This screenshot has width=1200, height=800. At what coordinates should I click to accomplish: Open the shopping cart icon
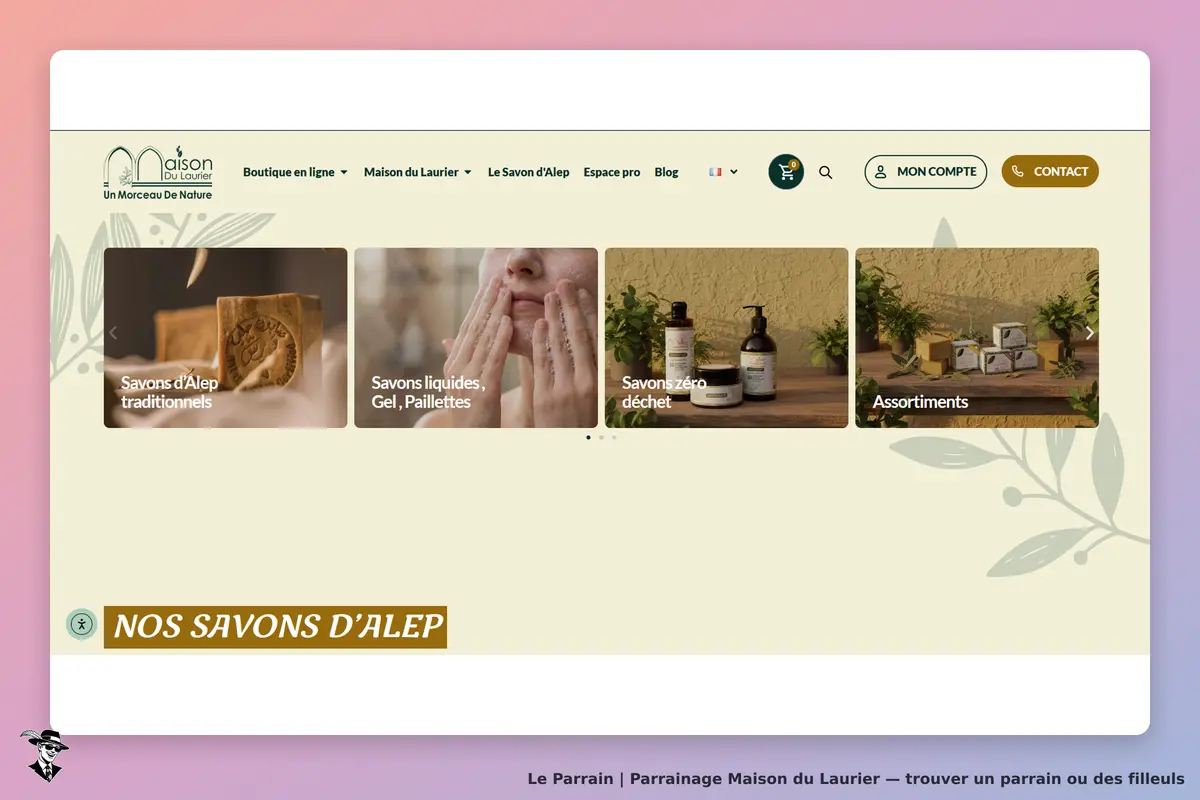click(x=786, y=172)
